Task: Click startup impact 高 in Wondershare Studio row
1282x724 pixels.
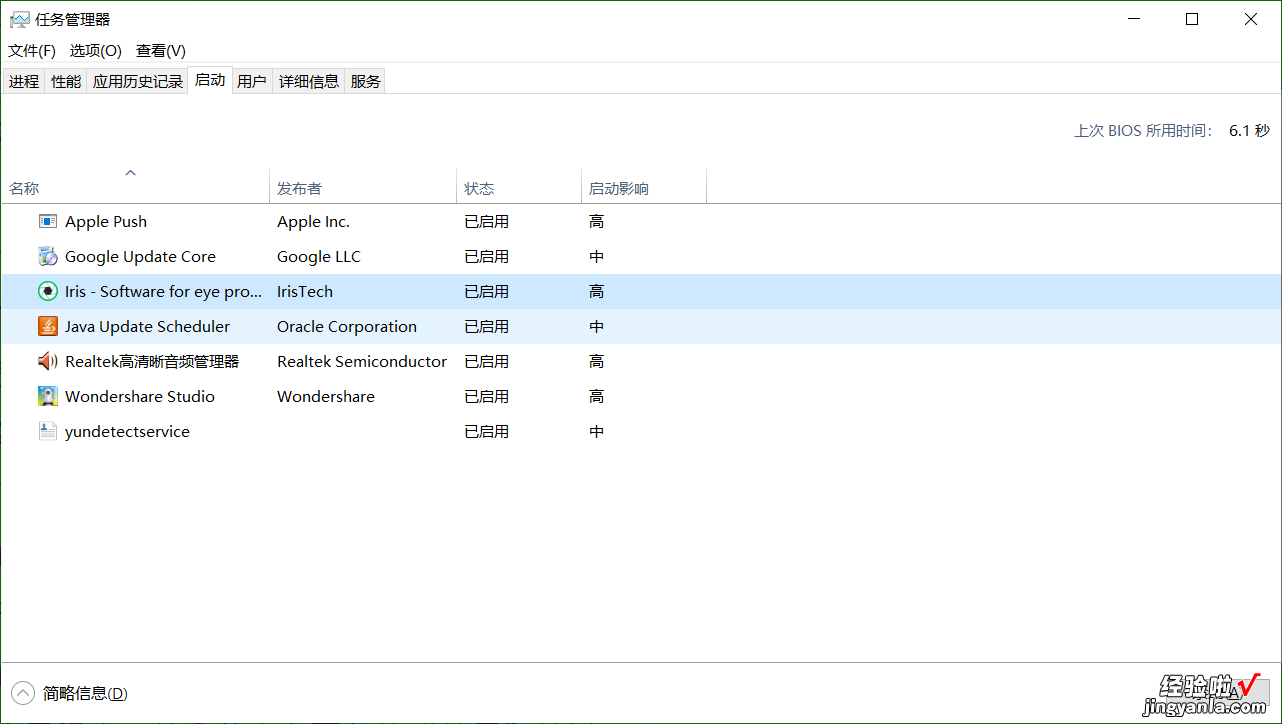Action: (x=596, y=396)
